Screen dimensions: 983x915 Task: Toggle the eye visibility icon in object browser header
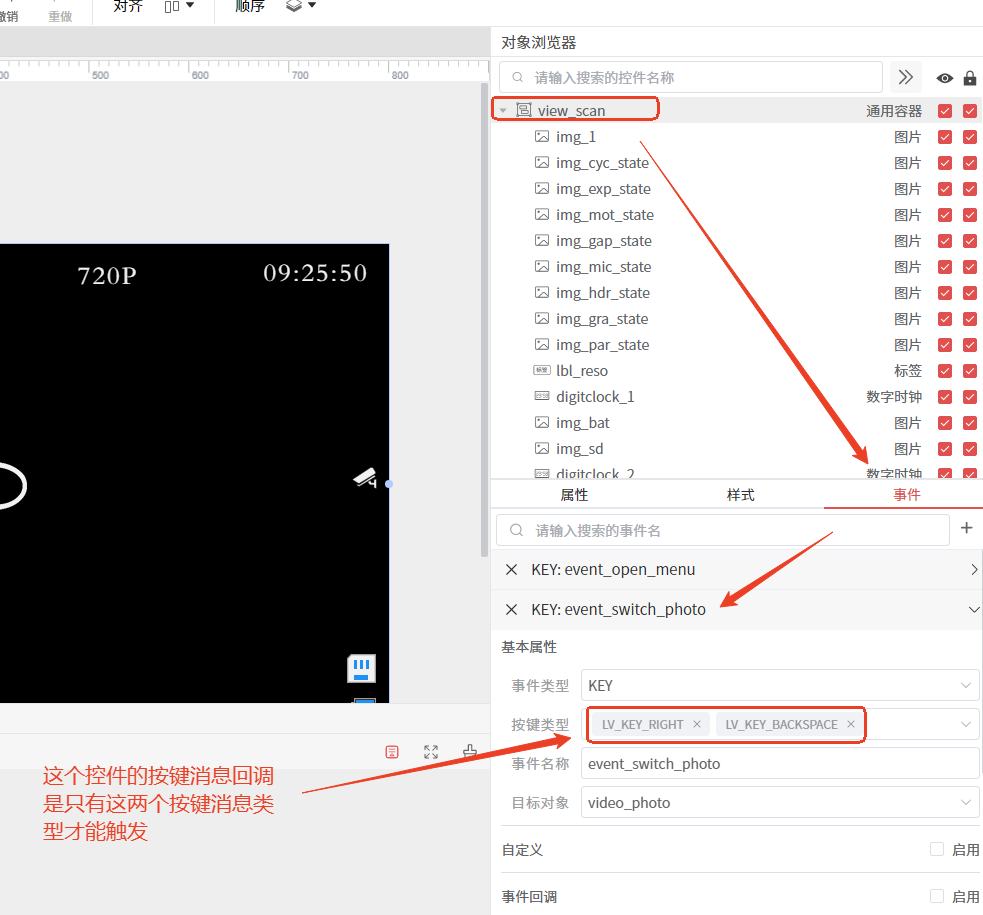tap(944, 78)
